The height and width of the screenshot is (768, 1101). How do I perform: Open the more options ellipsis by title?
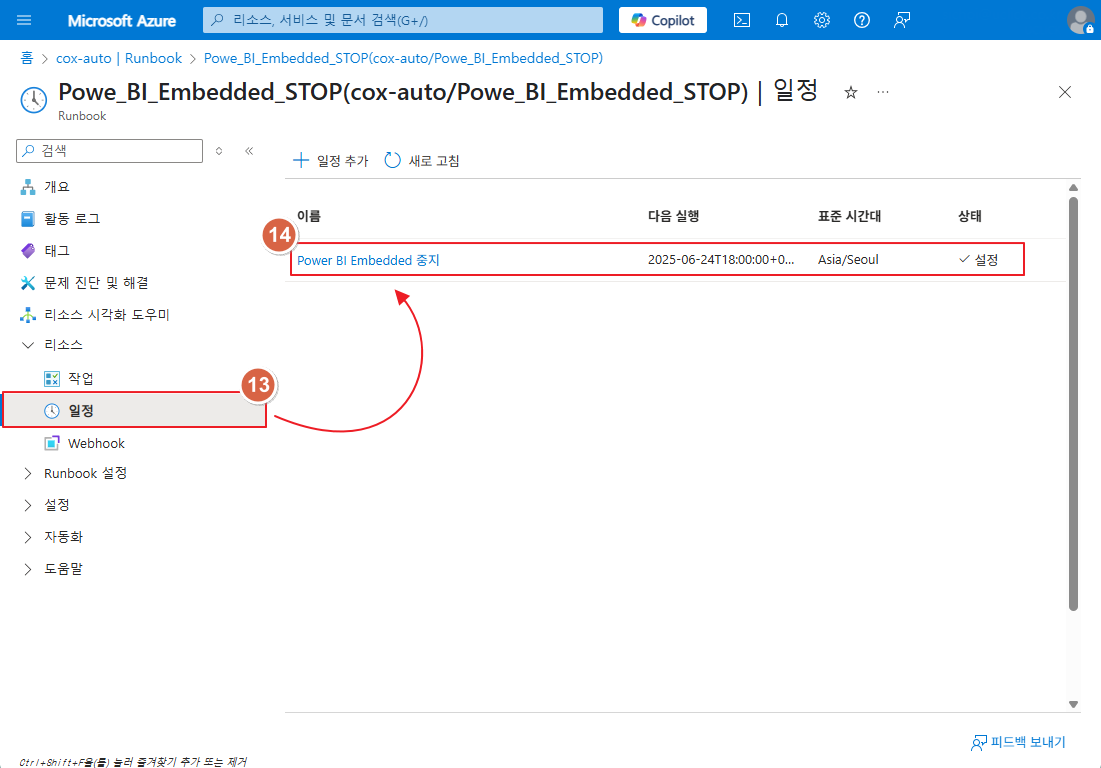click(883, 92)
